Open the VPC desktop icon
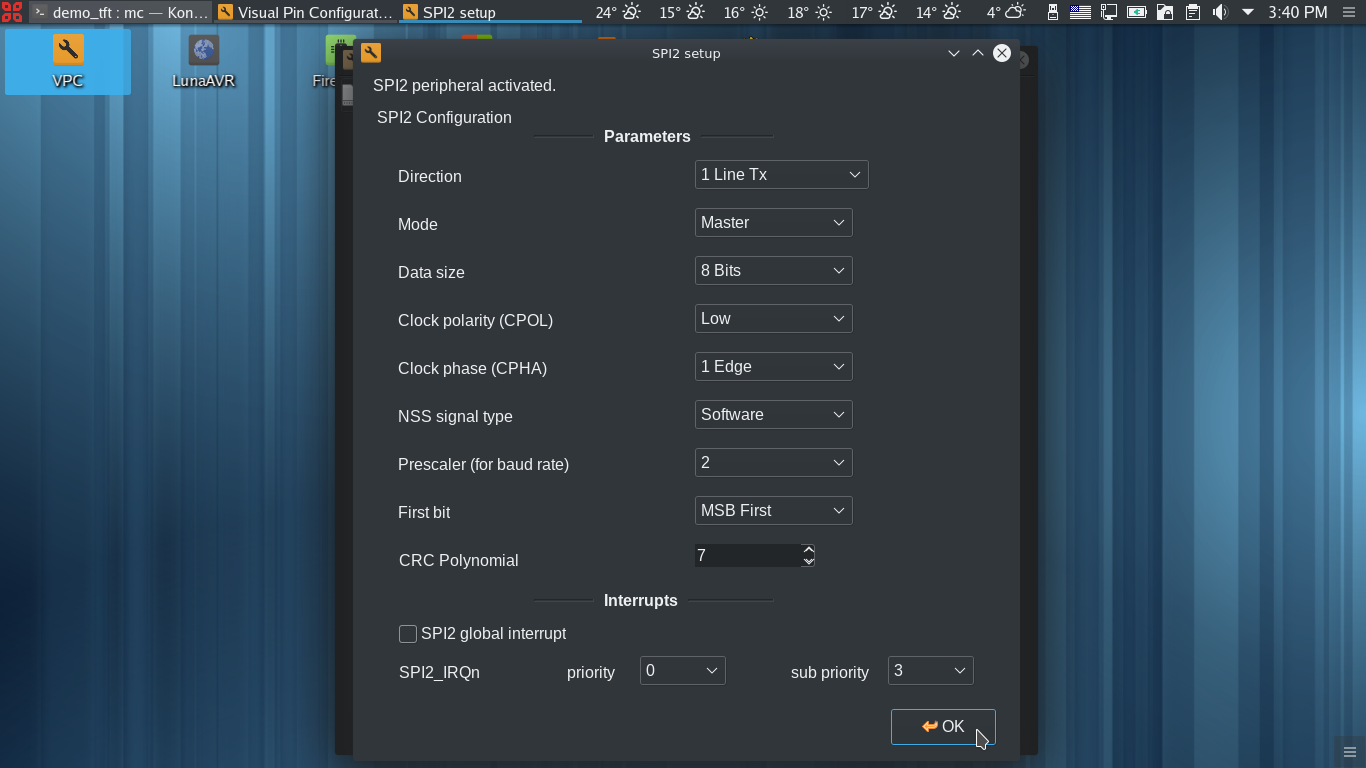Screen dimensions: 1366x768 click(x=68, y=60)
